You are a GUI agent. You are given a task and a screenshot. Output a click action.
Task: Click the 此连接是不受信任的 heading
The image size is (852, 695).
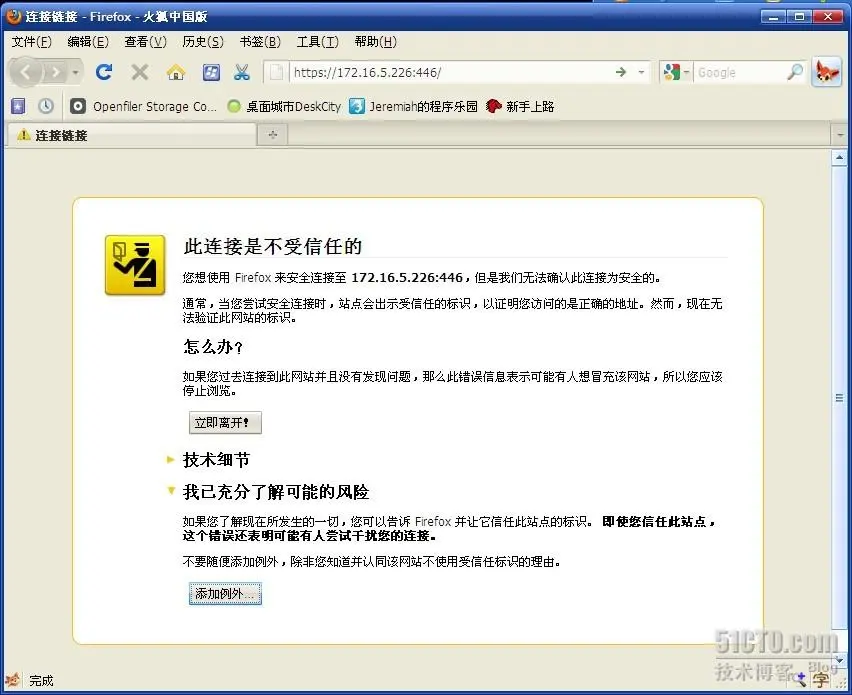coord(273,246)
